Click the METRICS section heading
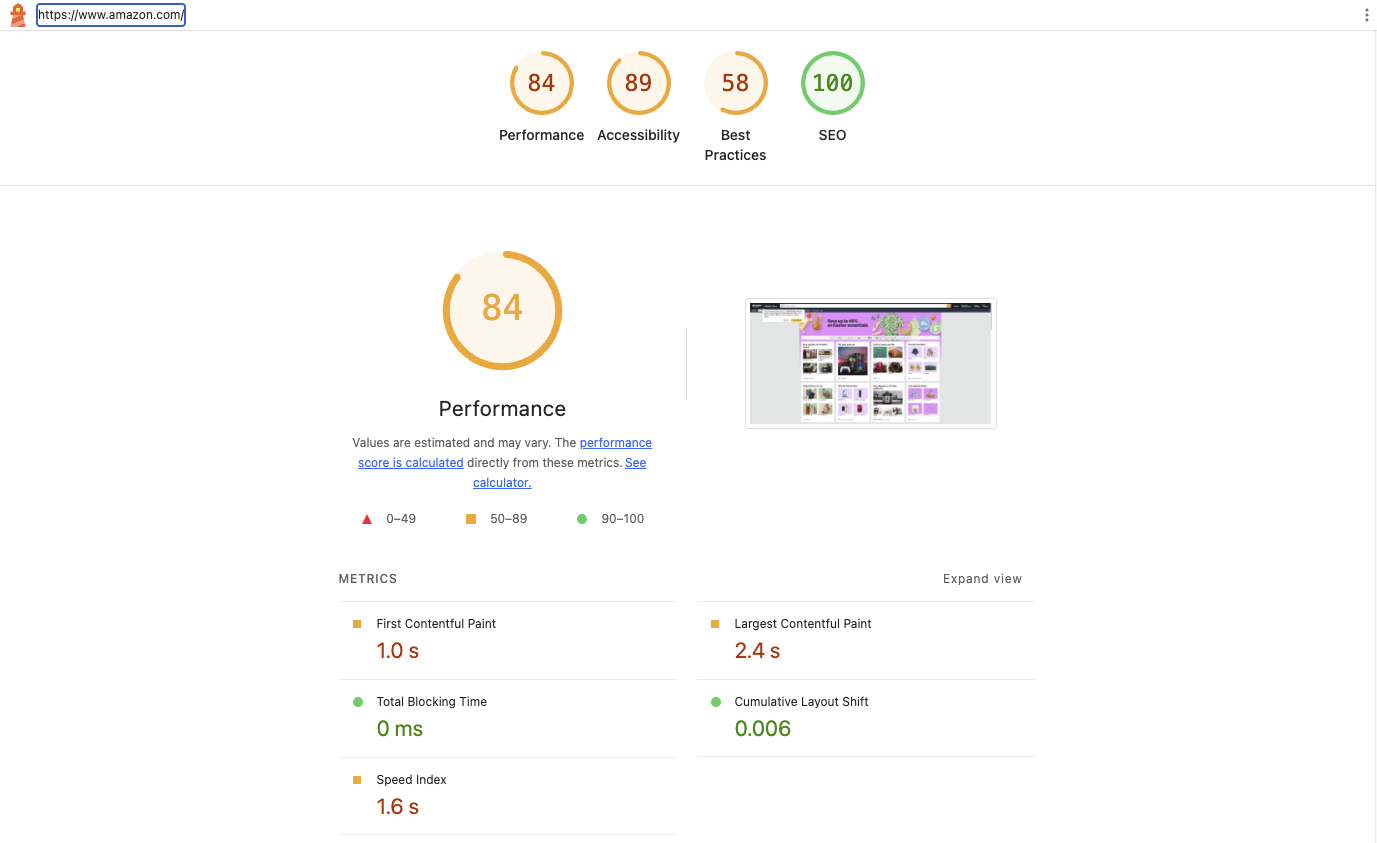The width and height of the screenshot is (1377, 843). tap(368, 579)
